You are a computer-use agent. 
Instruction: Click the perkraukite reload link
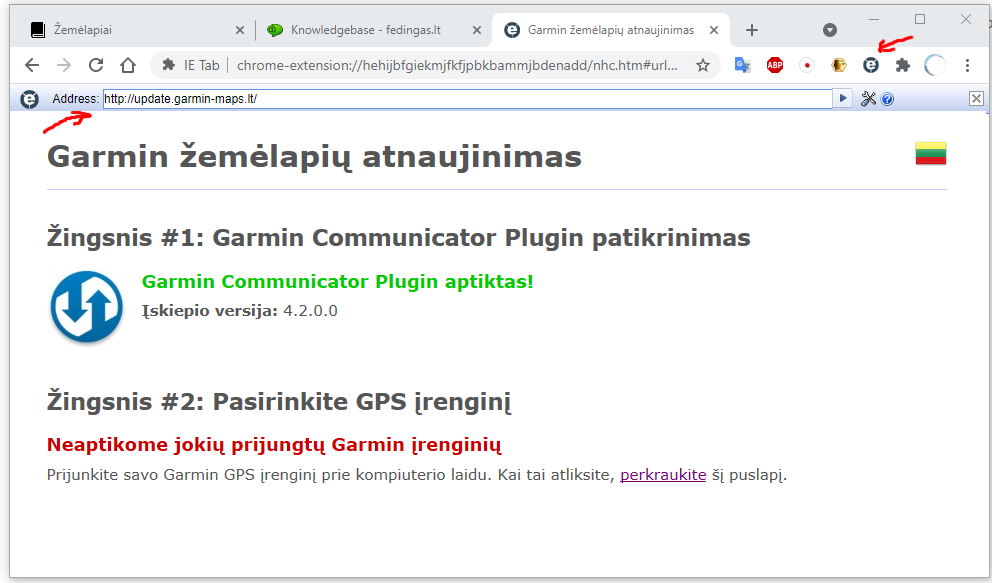pyautogui.click(x=663, y=475)
